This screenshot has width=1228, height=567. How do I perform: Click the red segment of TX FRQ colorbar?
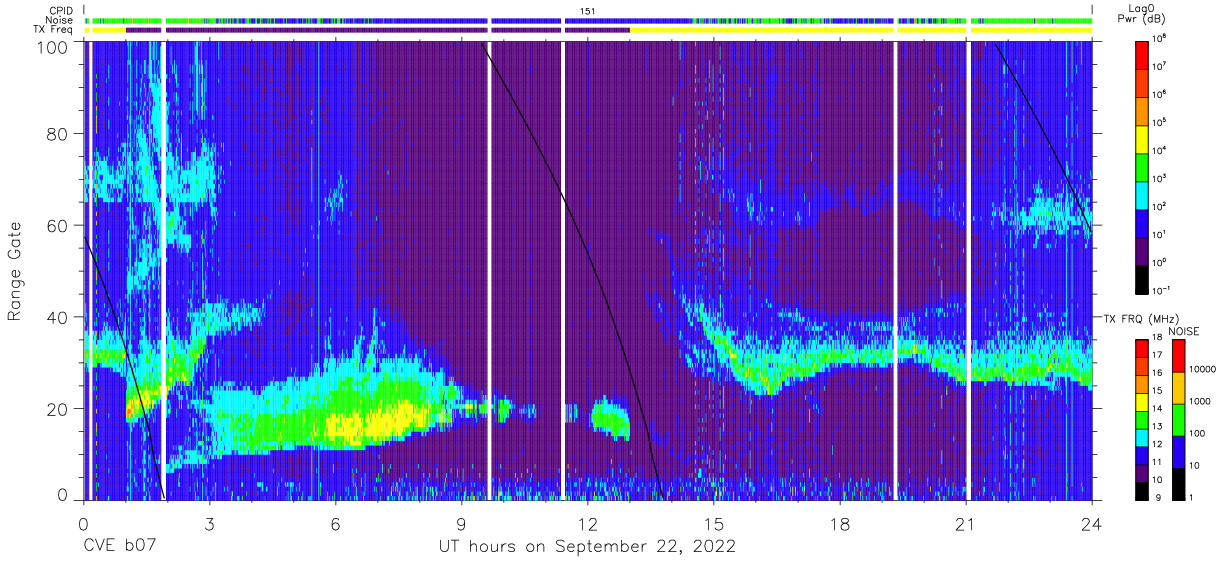coord(1142,347)
